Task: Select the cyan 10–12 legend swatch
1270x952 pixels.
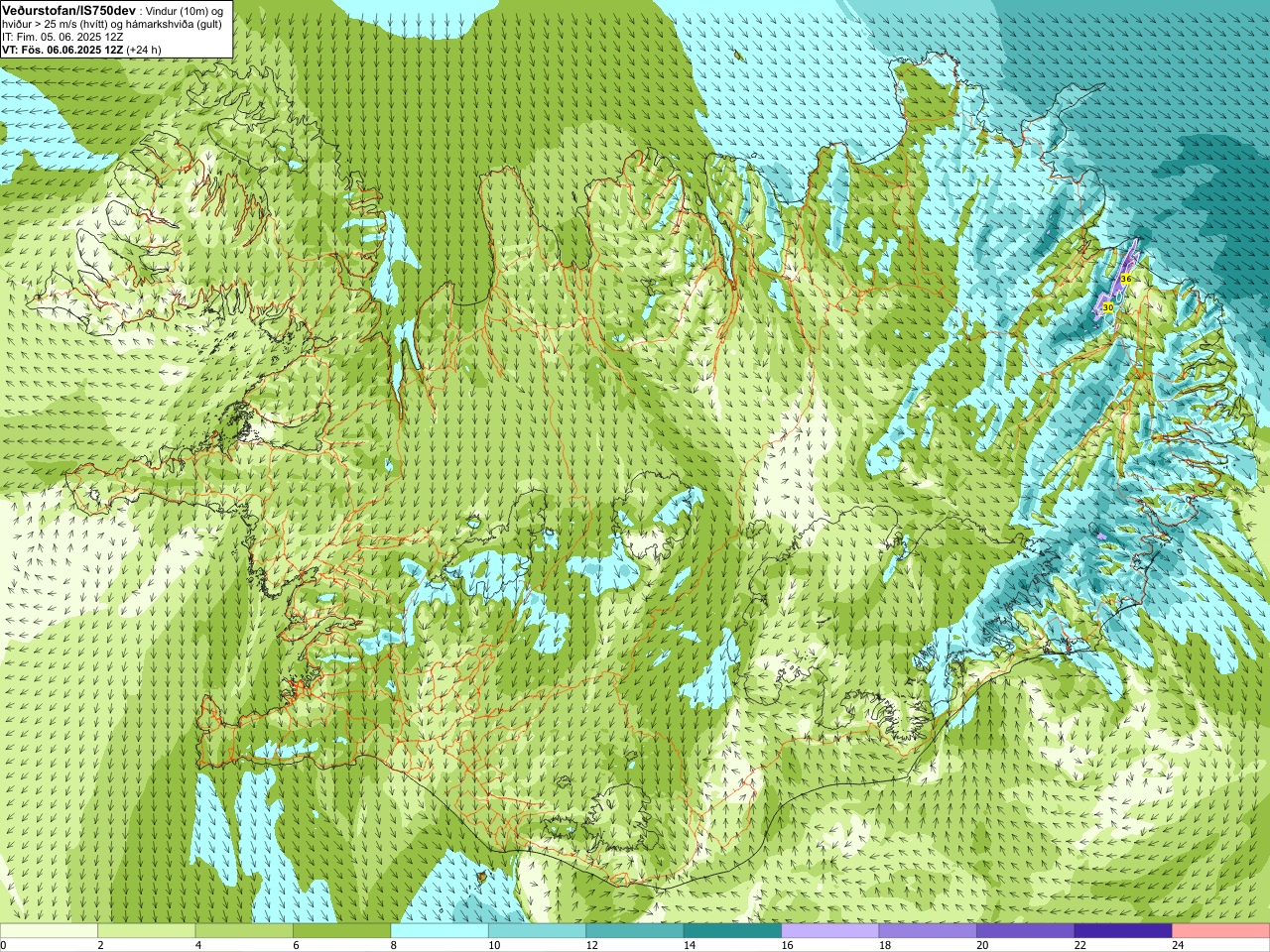Action: (537, 931)
